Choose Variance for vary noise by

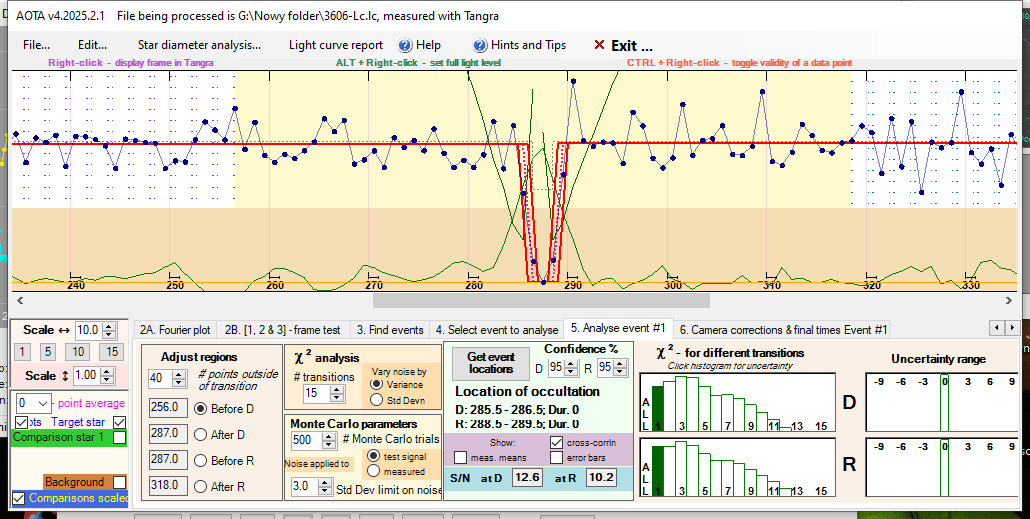pos(376,384)
